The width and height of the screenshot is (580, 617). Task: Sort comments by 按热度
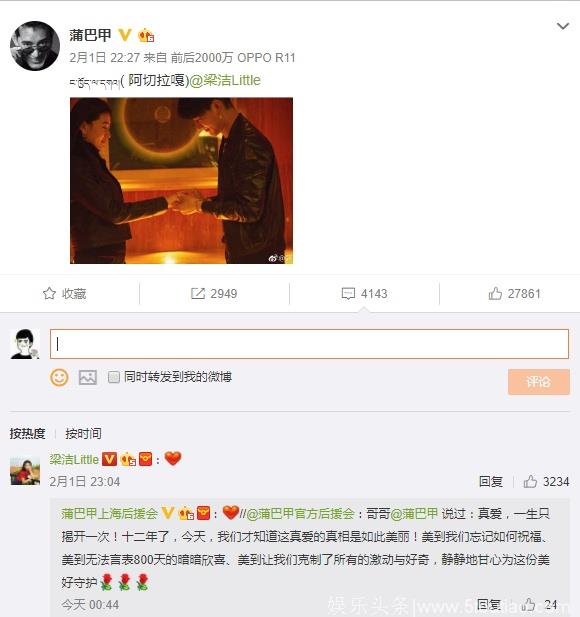(27, 434)
